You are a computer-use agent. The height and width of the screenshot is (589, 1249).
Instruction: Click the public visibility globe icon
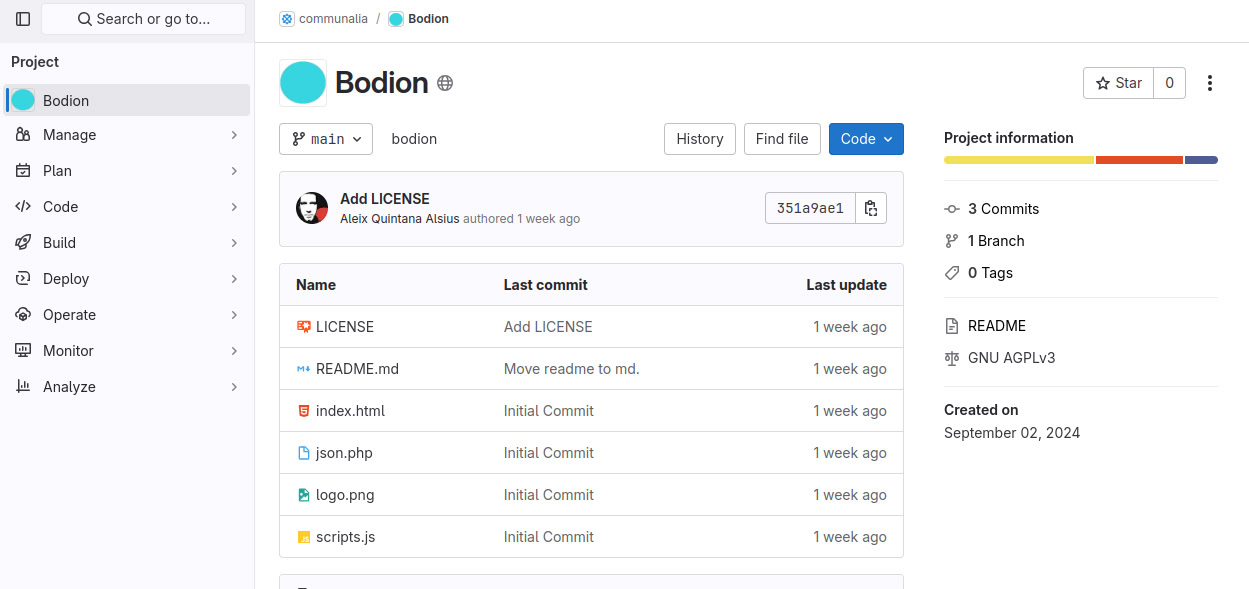[445, 83]
